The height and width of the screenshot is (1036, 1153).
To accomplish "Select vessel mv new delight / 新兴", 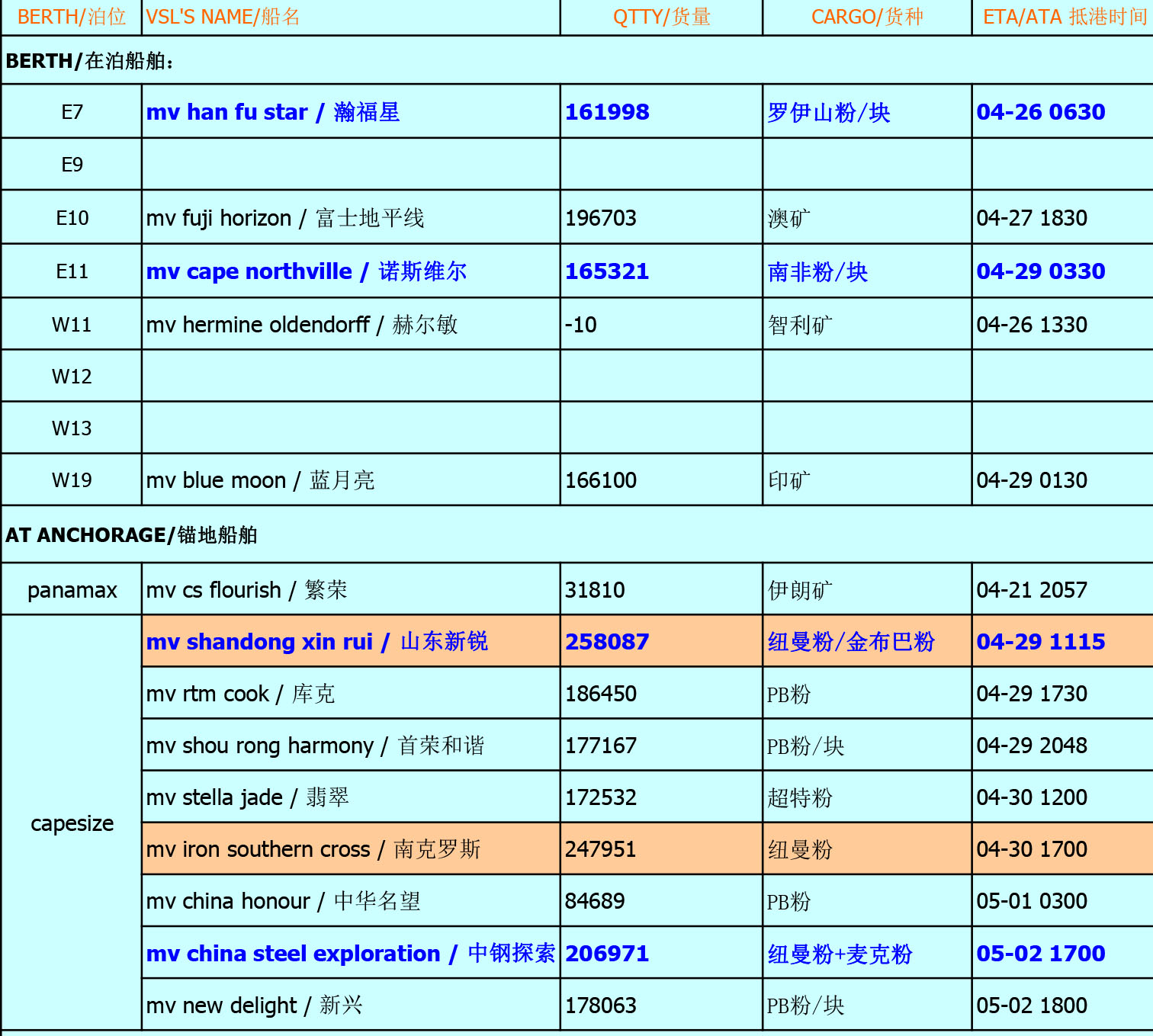I will click(x=351, y=1005).
